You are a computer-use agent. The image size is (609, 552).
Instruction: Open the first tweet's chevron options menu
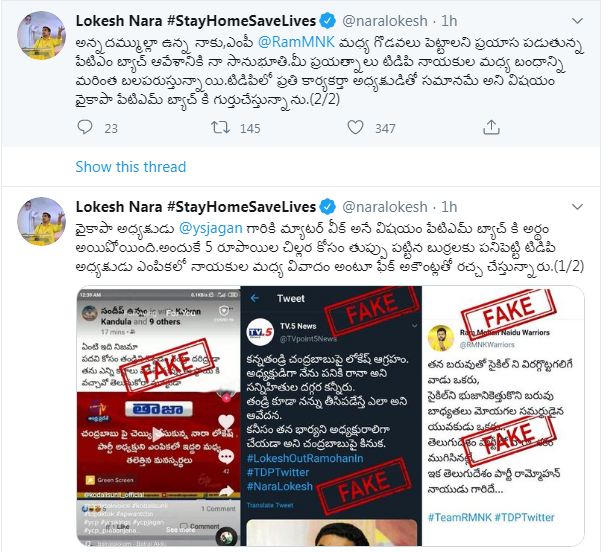(x=578, y=21)
